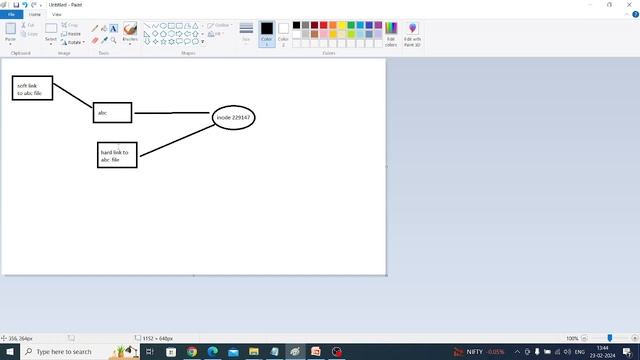
Task: Choose the Right arrow shape
Action: 179,34
